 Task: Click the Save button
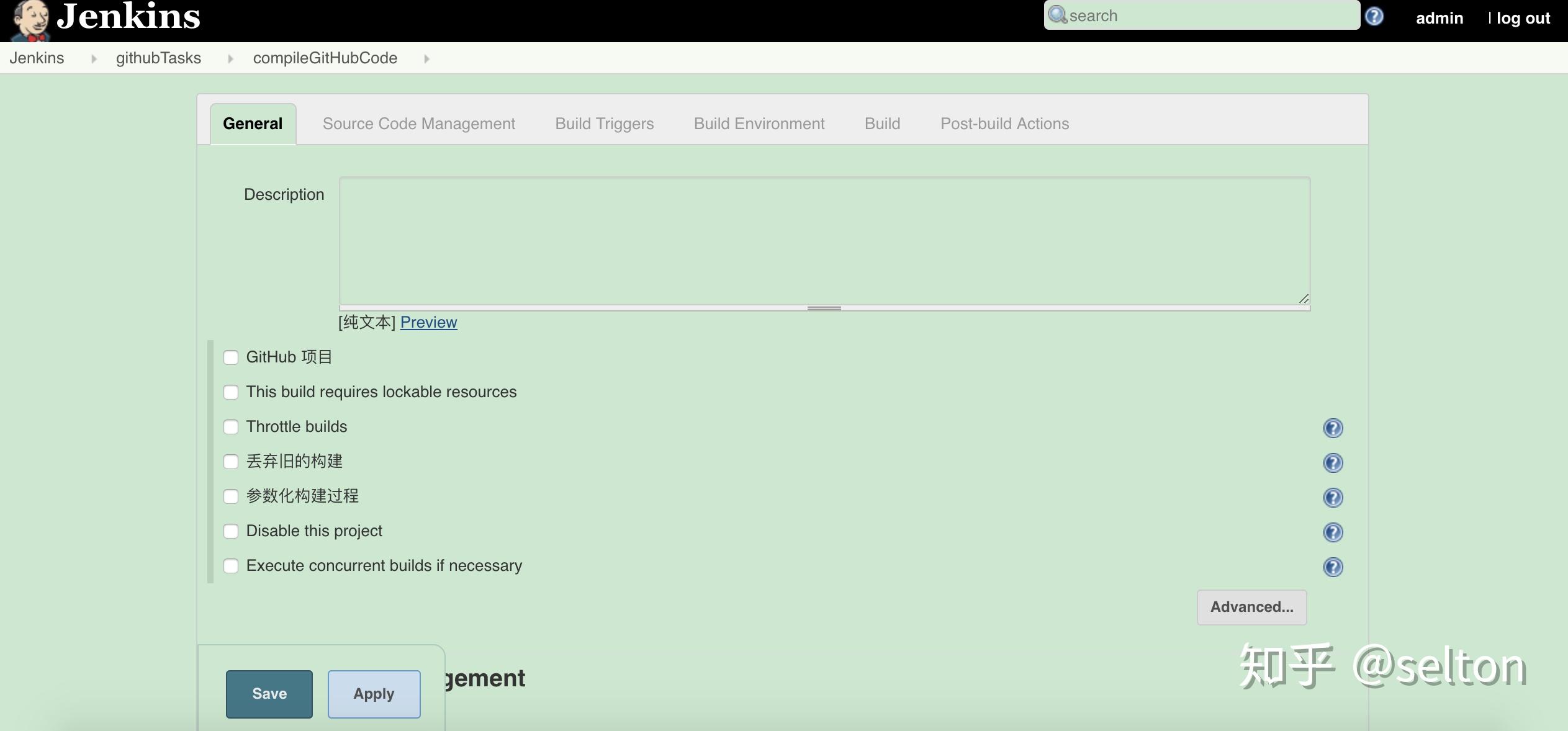coord(268,694)
